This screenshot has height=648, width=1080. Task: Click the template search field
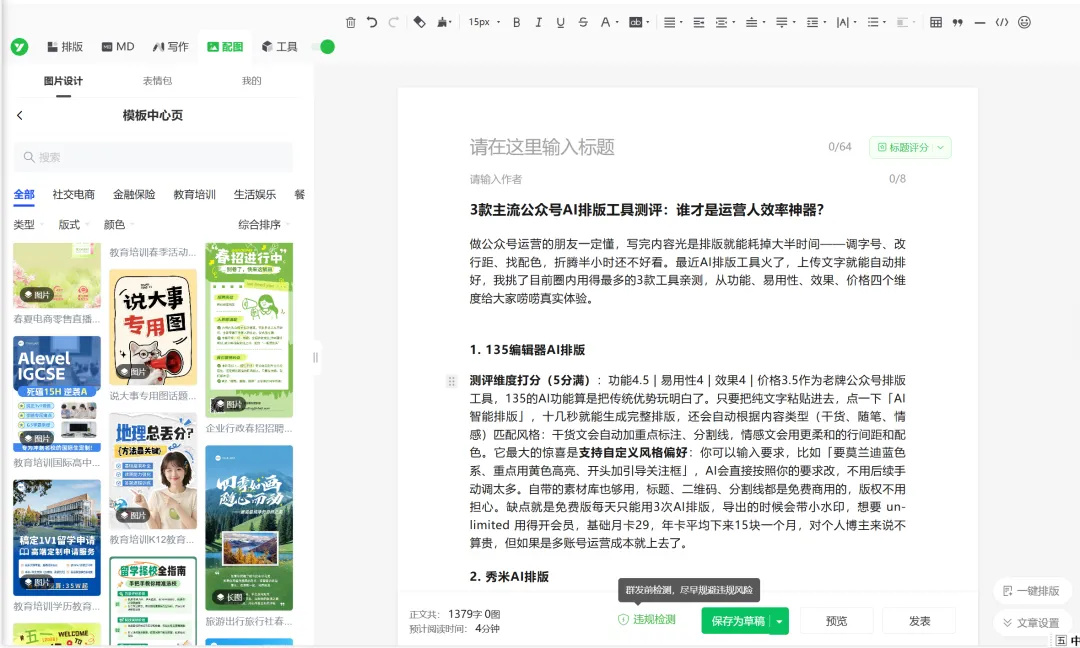tap(153, 157)
